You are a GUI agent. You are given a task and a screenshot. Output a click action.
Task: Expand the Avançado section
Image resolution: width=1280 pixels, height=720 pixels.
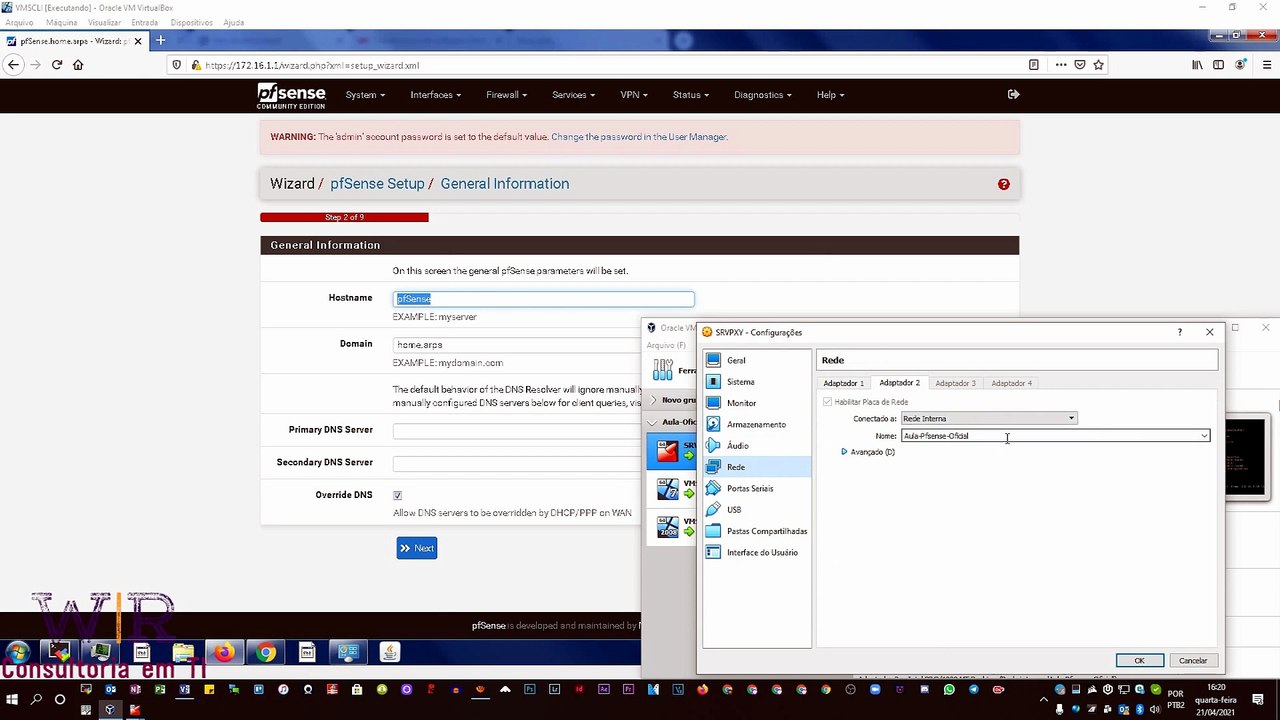(x=844, y=452)
